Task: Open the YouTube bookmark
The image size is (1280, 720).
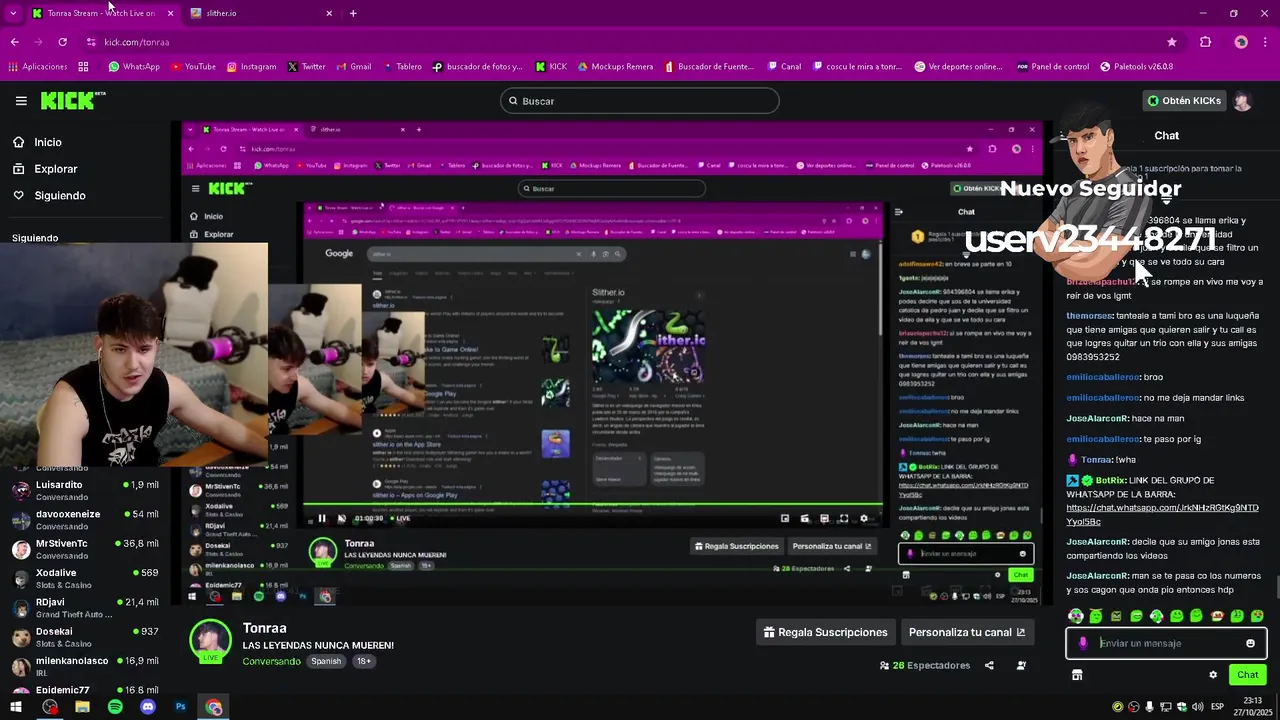Action: click(193, 67)
